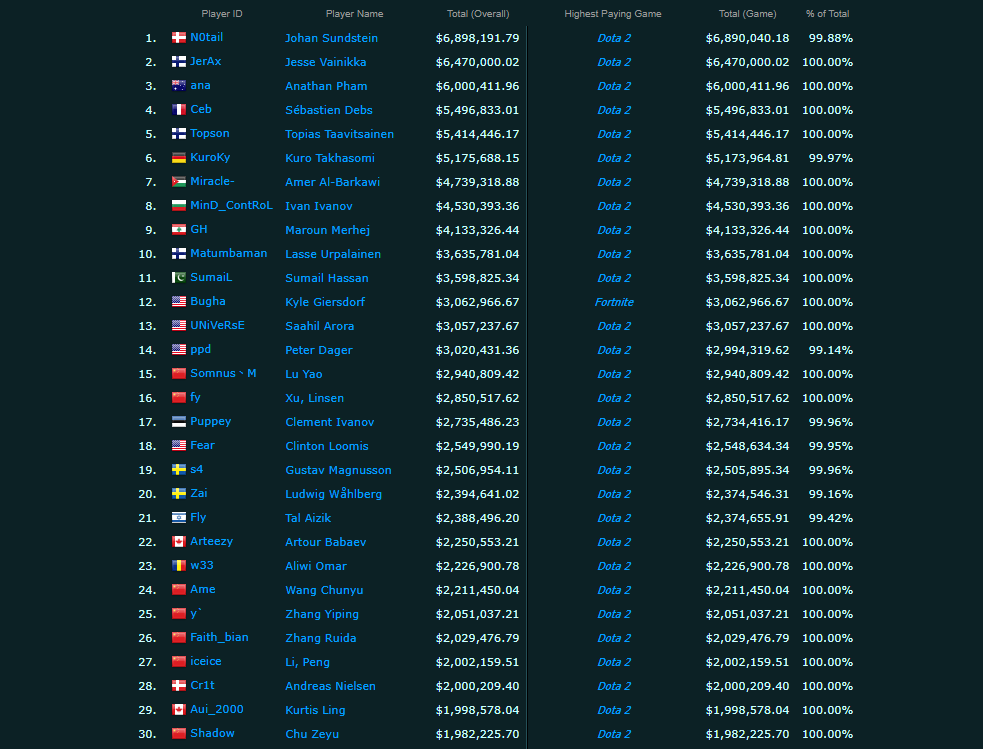Click the Israeli flag beside Fly
The width and height of the screenshot is (983, 749).
coord(179,518)
